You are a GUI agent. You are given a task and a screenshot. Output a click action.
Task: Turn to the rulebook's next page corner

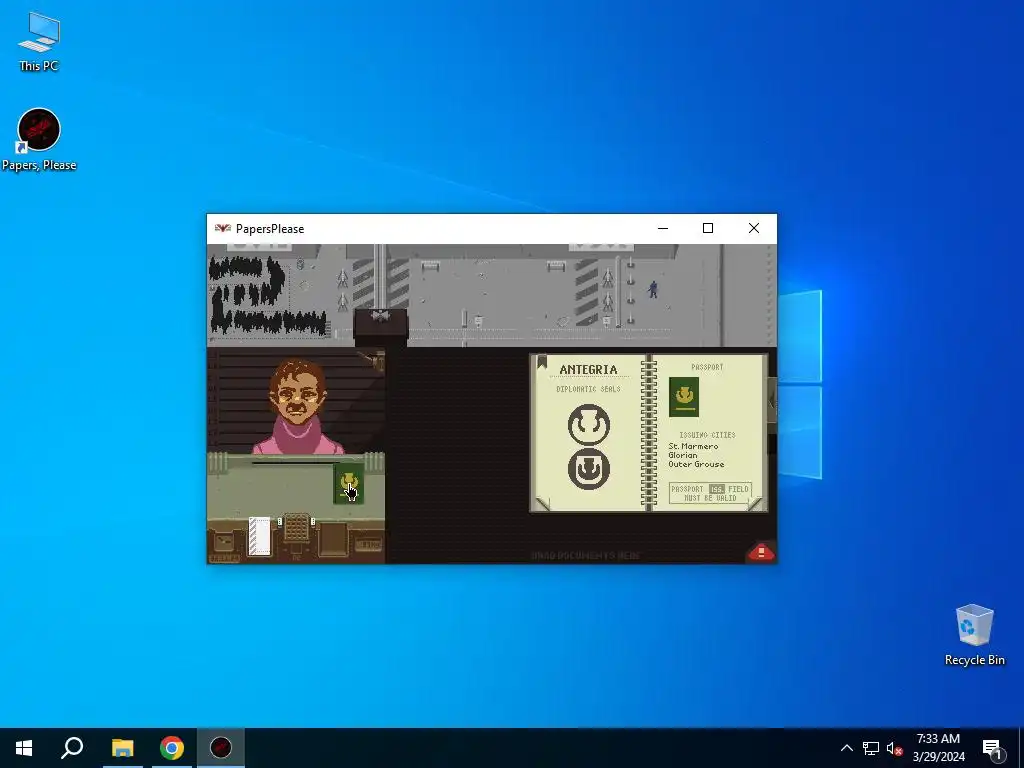[754, 503]
